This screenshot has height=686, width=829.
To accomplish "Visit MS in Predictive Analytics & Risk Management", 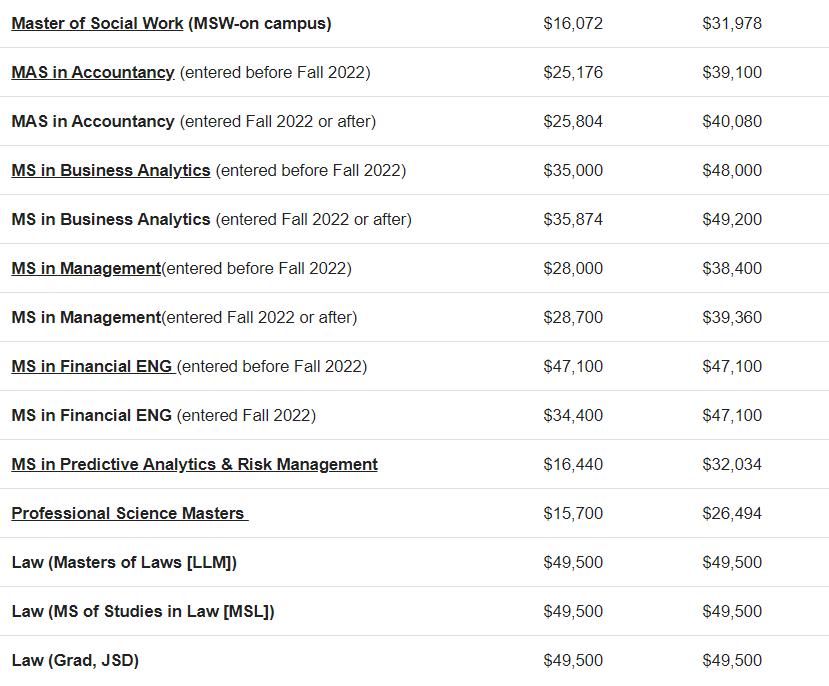I will pyautogui.click(x=194, y=464).
